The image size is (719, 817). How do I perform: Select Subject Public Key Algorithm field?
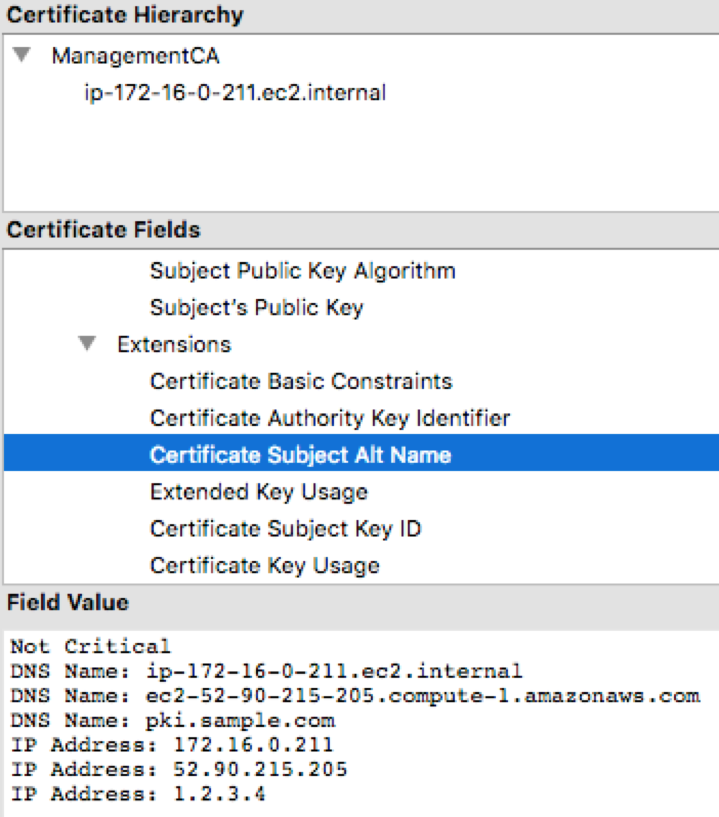(302, 270)
